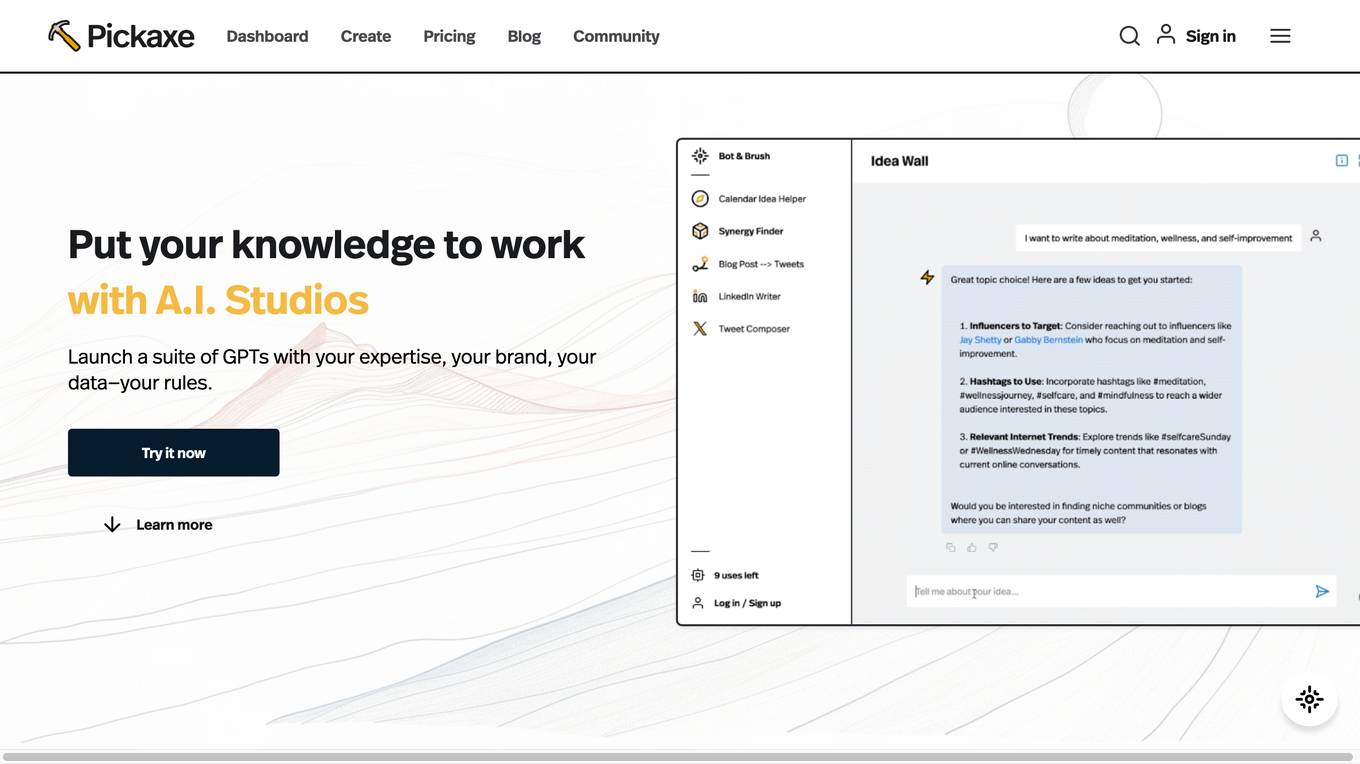Copy the bot response with copy icon
The image size is (1360, 764).
click(x=950, y=547)
